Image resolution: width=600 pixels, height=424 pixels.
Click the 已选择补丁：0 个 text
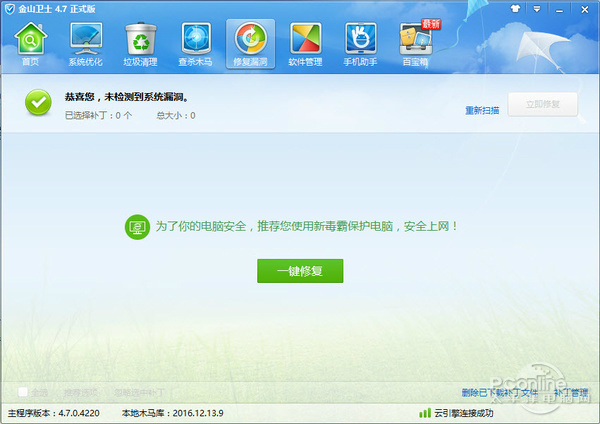[x=98, y=115]
